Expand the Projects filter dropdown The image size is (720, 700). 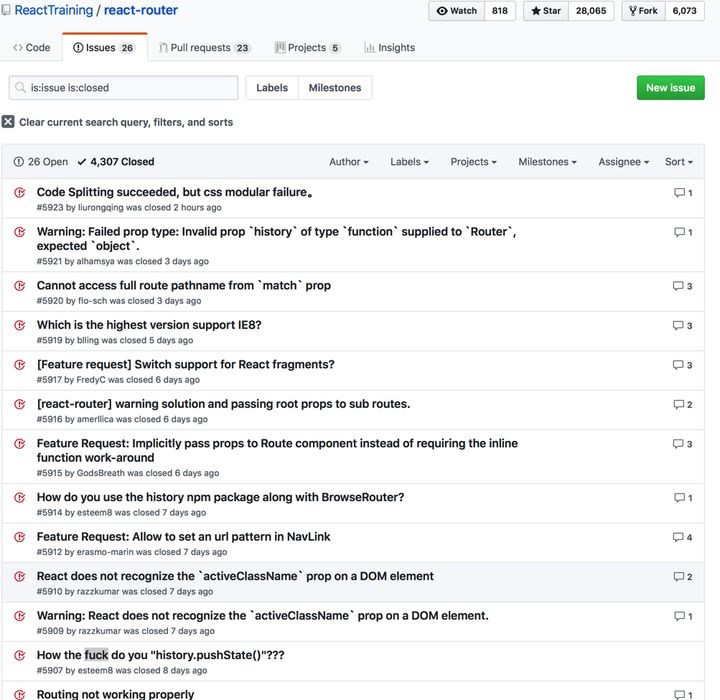coord(473,162)
